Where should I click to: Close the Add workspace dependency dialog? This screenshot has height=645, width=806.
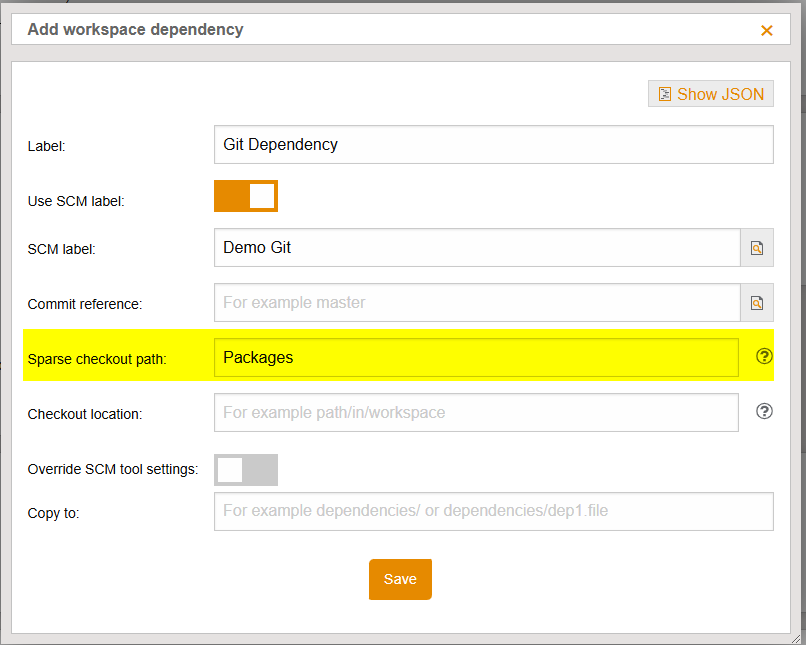coord(767,30)
